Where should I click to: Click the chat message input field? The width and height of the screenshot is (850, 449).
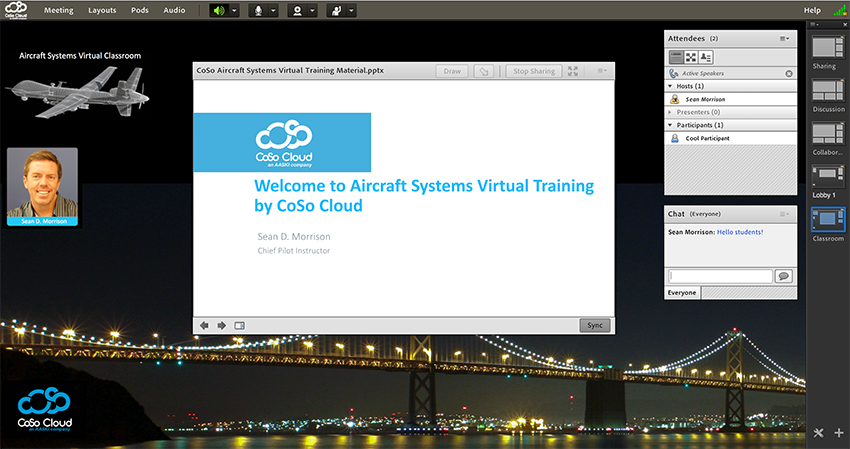pos(720,276)
